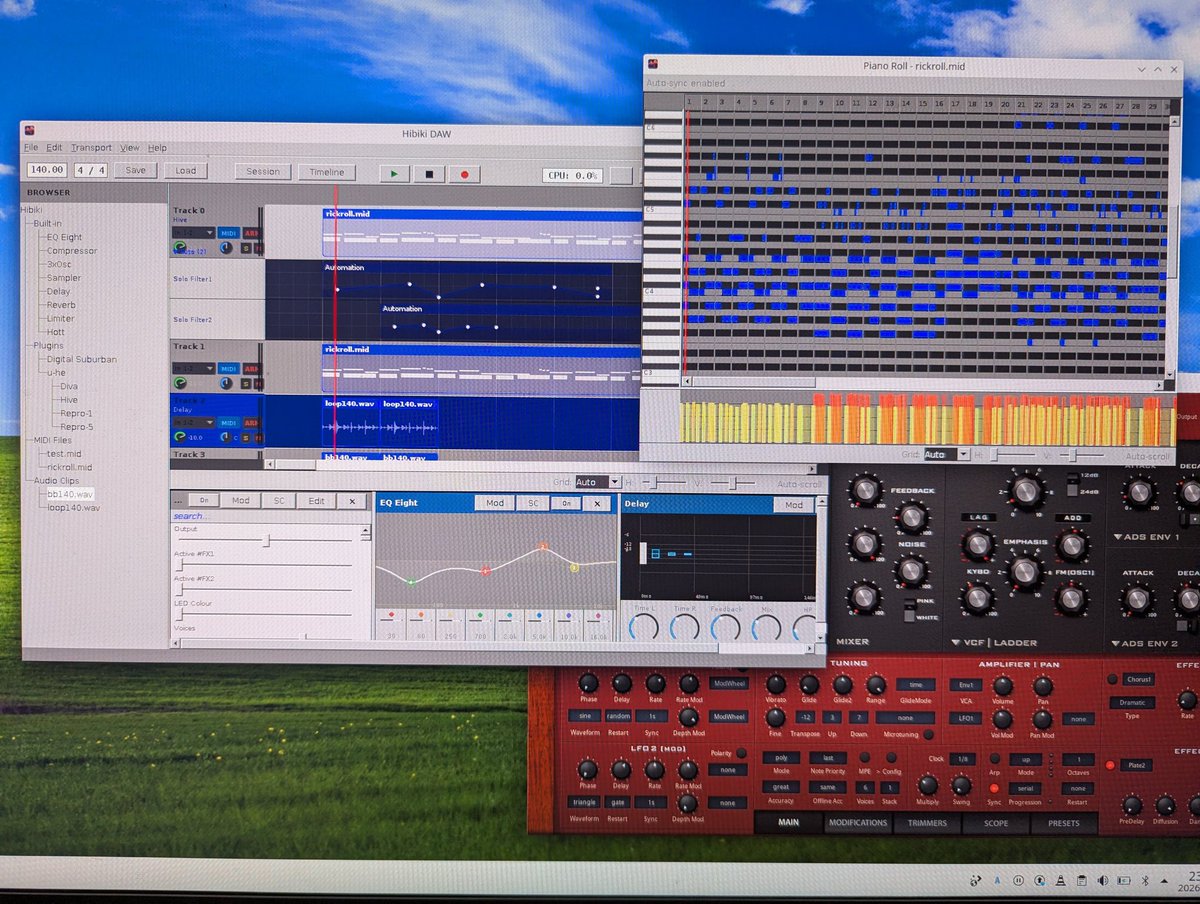
Task: Switch to the PRESETS tab
Action: pyautogui.click(x=1062, y=824)
